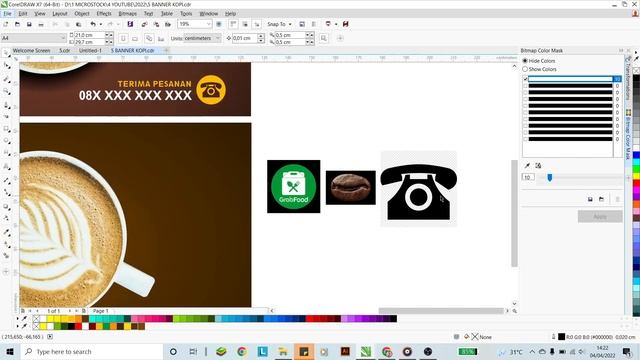Image resolution: width=640 pixels, height=360 pixels.
Task: Check the second color mask row checkbox
Action: point(525,86)
